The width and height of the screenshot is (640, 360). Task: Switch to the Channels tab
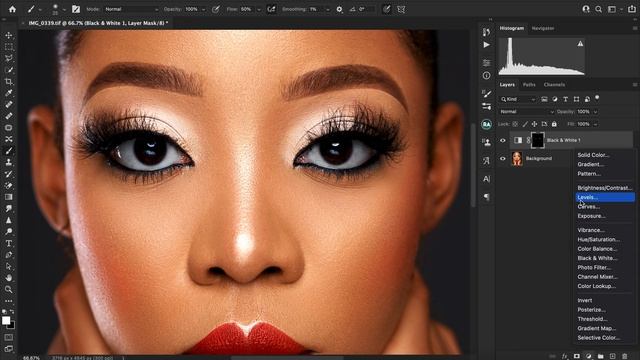tap(554, 85)
